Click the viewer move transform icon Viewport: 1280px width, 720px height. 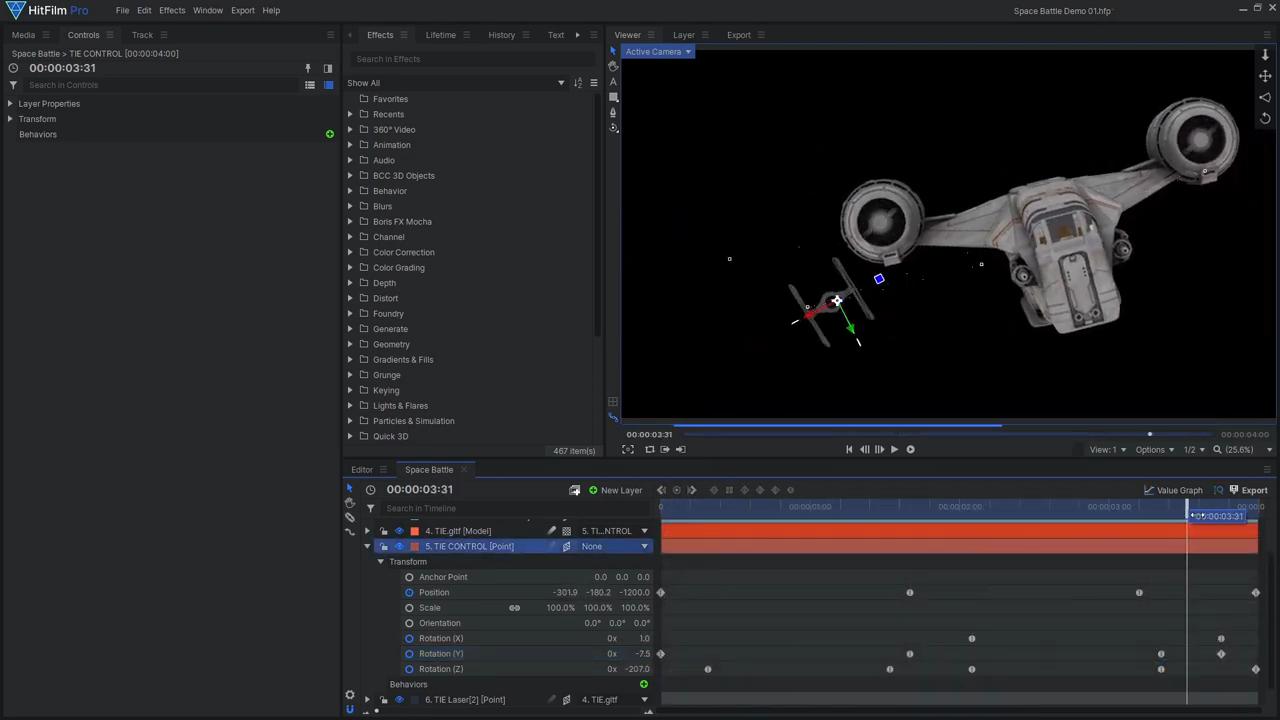1265,76
